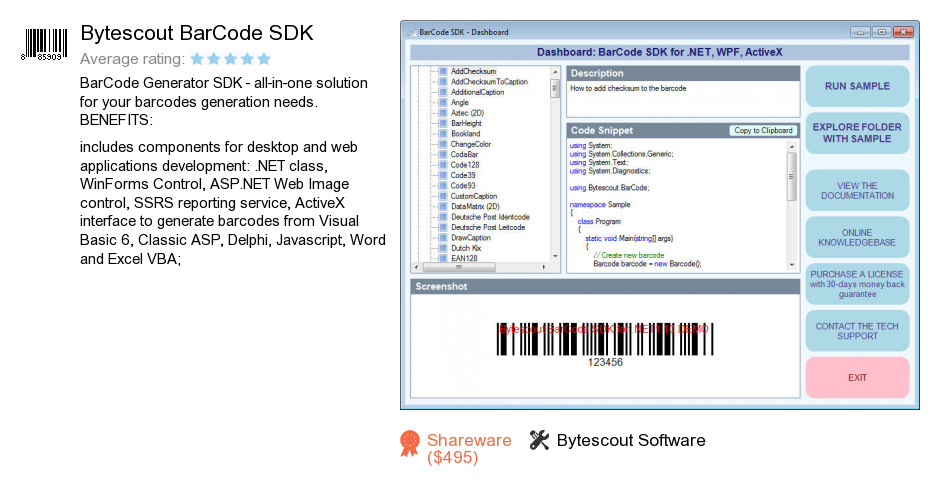The image size is (940, 493).
Task: Click the 'using Bytescout.BarCode;' code line
Action: [x=609, y=188]
